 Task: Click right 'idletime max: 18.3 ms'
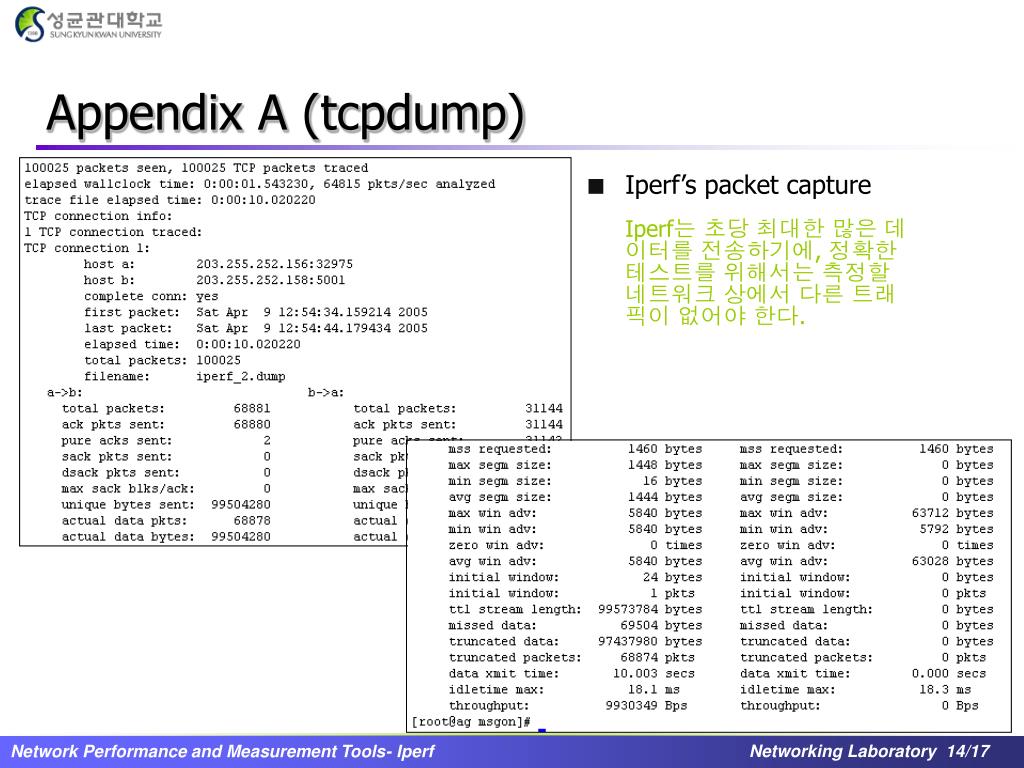856,689
